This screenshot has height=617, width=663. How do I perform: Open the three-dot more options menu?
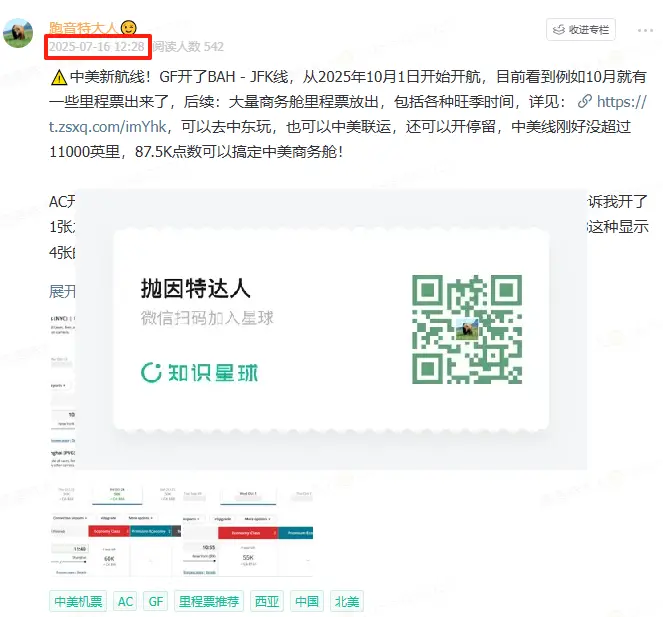[x=645, y=30]
